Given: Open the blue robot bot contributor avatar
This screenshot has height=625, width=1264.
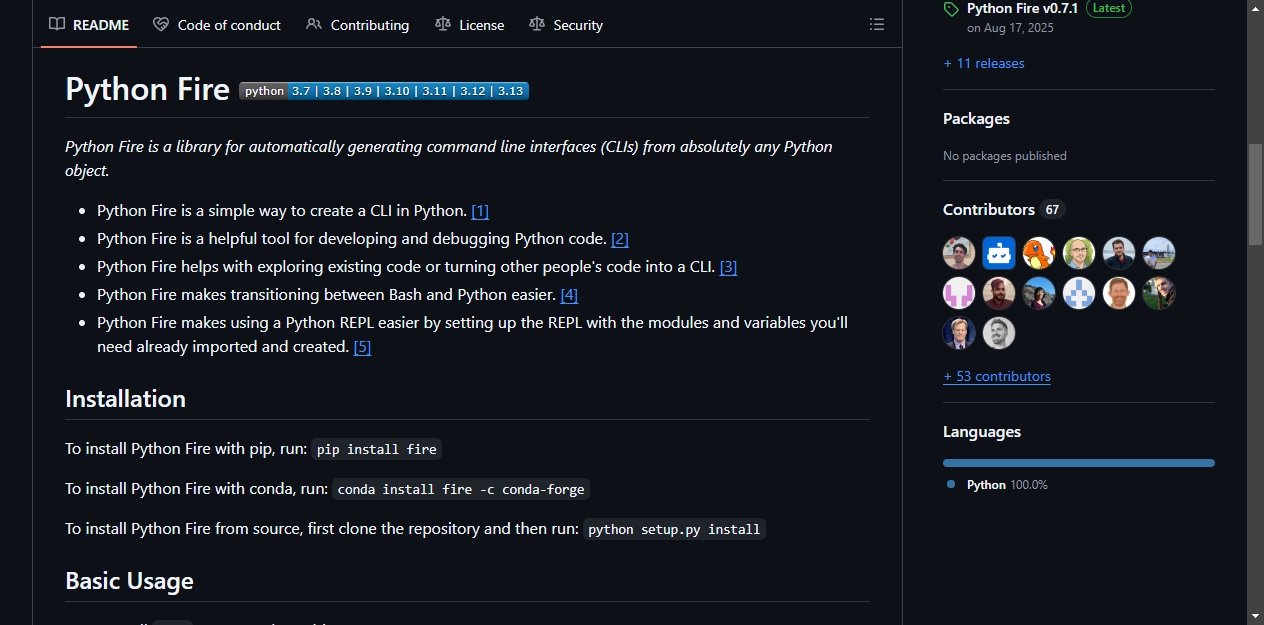Looking at the screenshot, I should (x=999, y=253).
